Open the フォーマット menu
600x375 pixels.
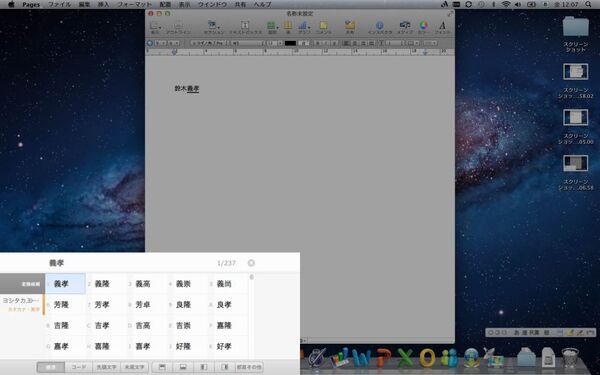point(134,4)
